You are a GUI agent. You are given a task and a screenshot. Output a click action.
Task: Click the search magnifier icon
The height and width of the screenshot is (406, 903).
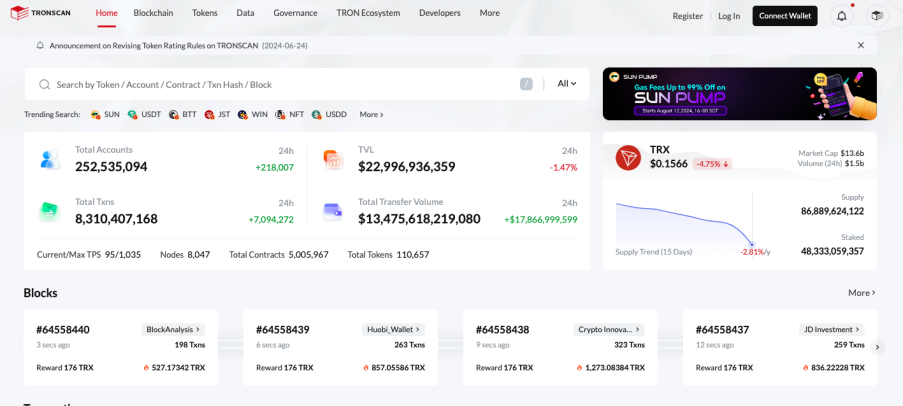44,85
